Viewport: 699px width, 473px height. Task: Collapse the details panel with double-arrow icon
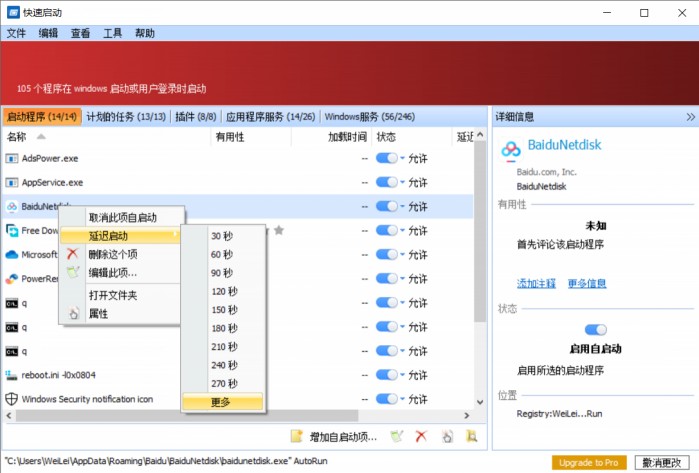point(689,117)
